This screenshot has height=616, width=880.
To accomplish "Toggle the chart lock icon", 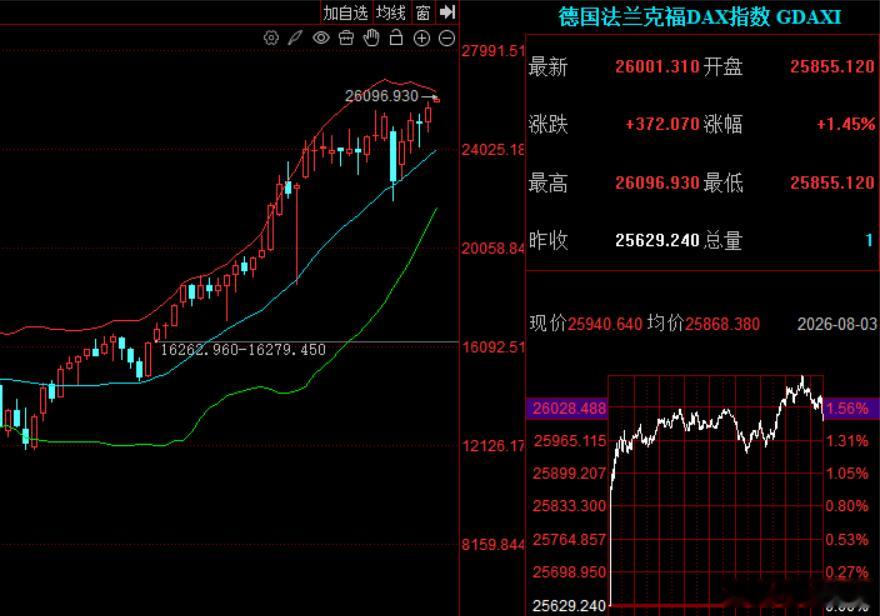I will pos(396,38).
